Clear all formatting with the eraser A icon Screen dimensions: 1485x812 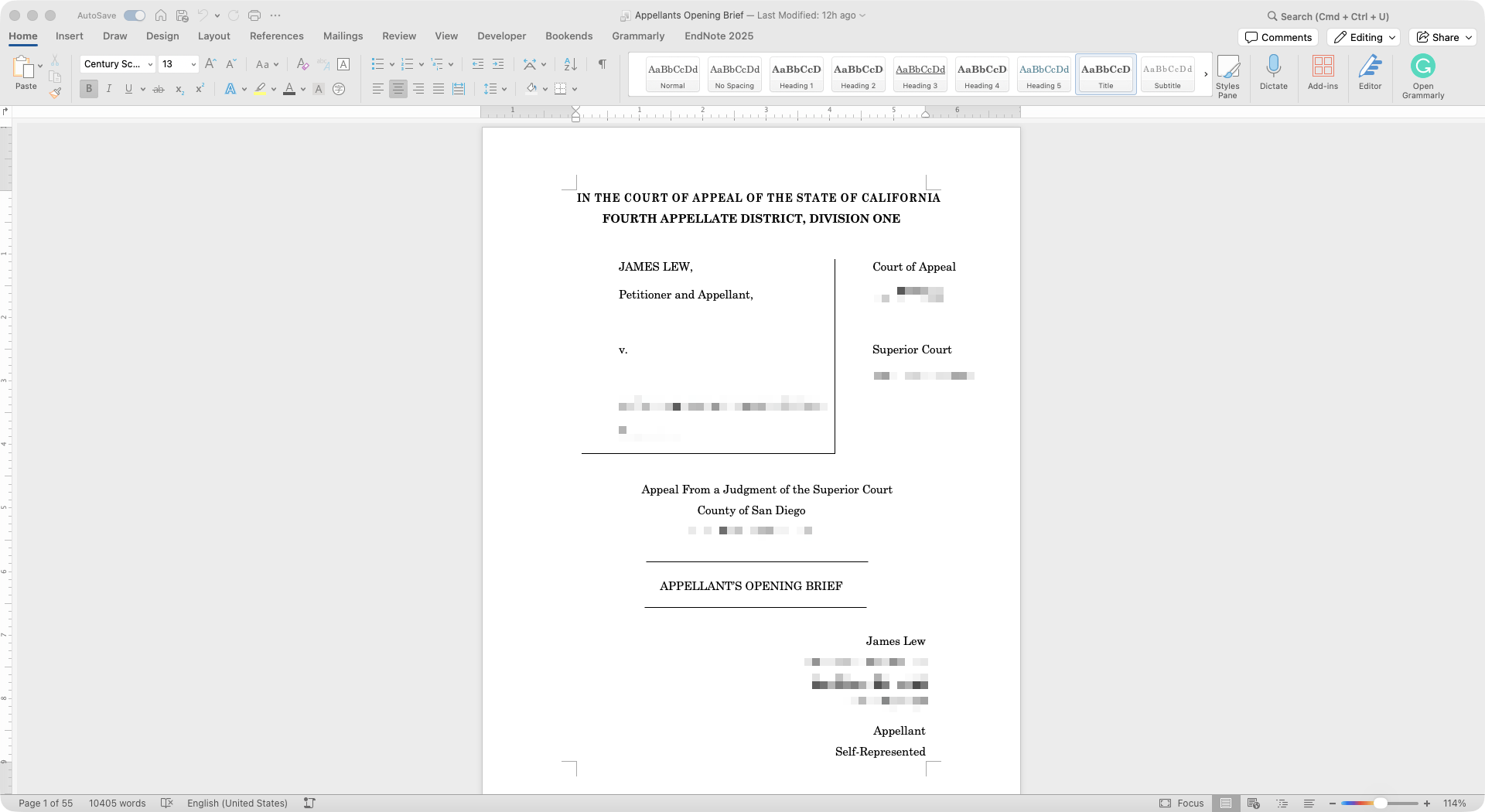[303, 64]
